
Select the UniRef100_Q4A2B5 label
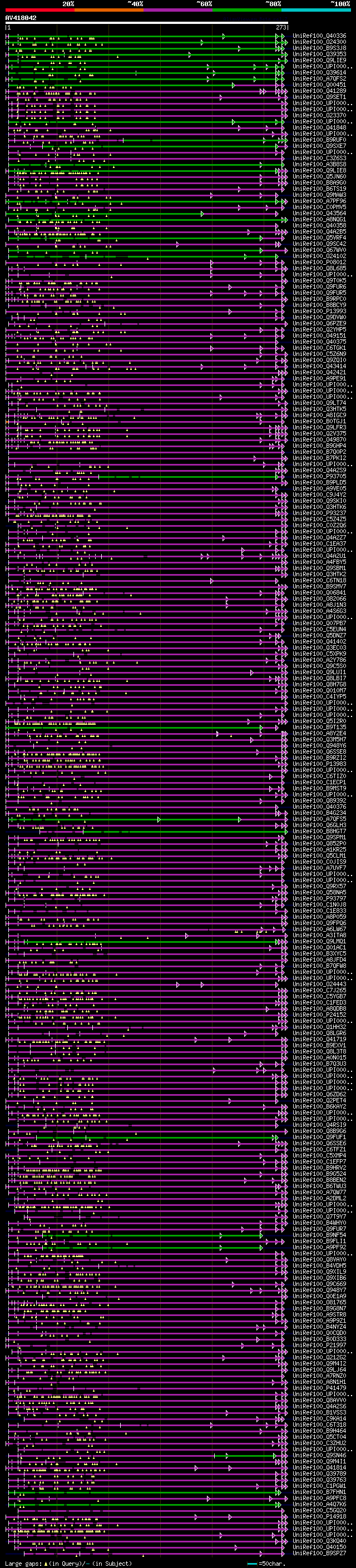pos(319,231)
